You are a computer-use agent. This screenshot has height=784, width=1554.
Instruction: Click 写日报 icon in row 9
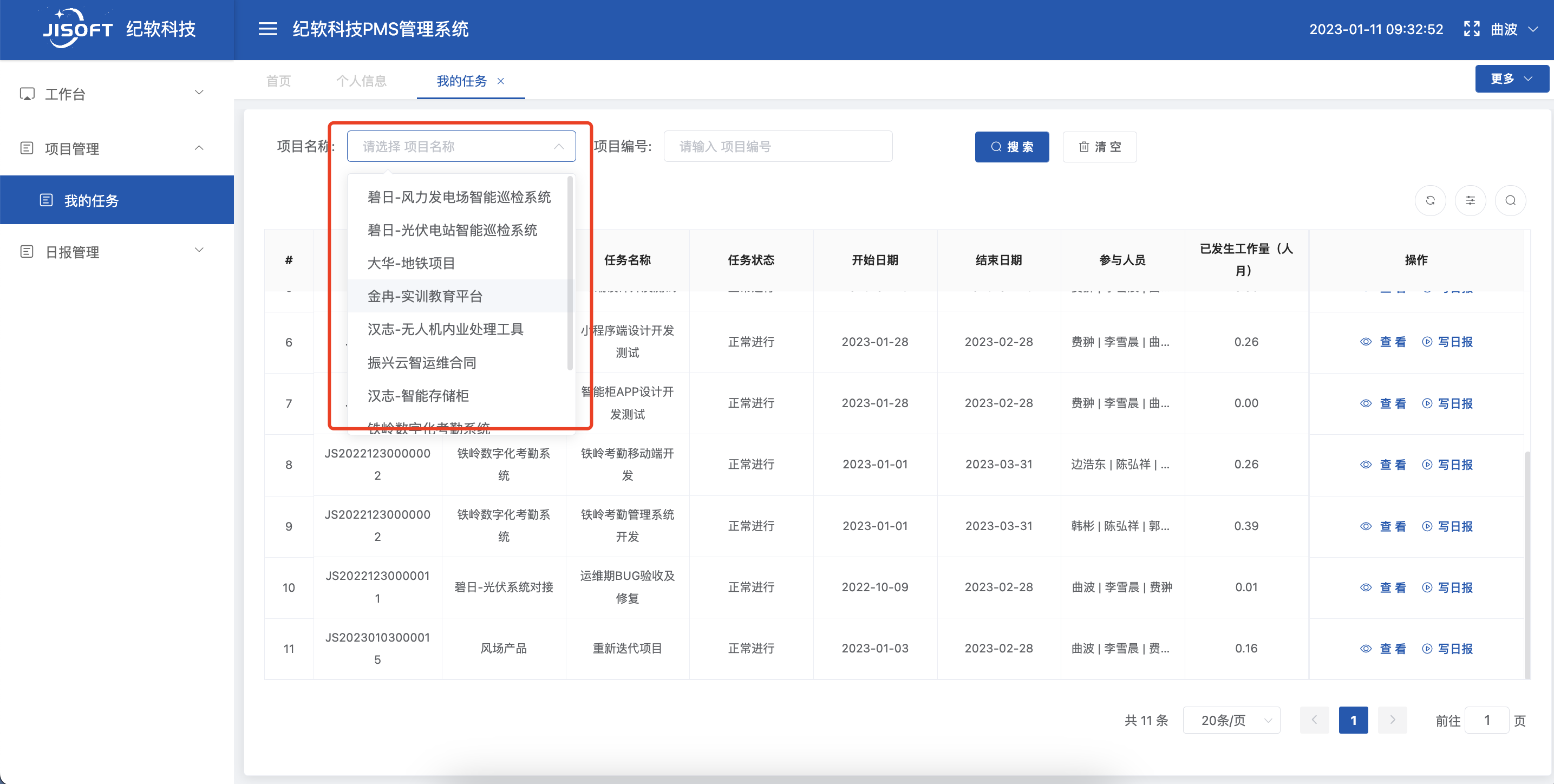point(1427,526)
